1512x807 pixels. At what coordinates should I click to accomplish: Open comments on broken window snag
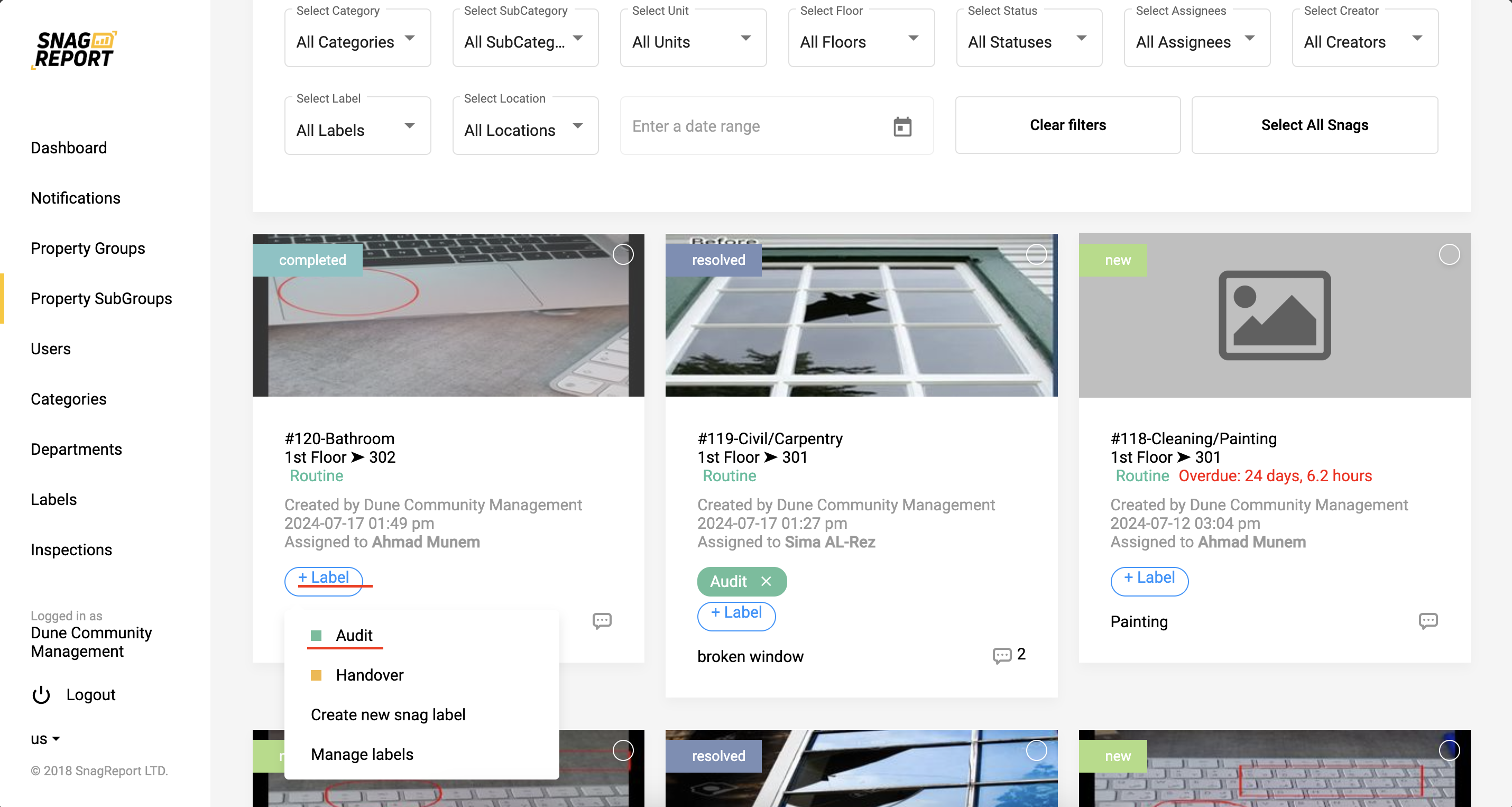1001,655
